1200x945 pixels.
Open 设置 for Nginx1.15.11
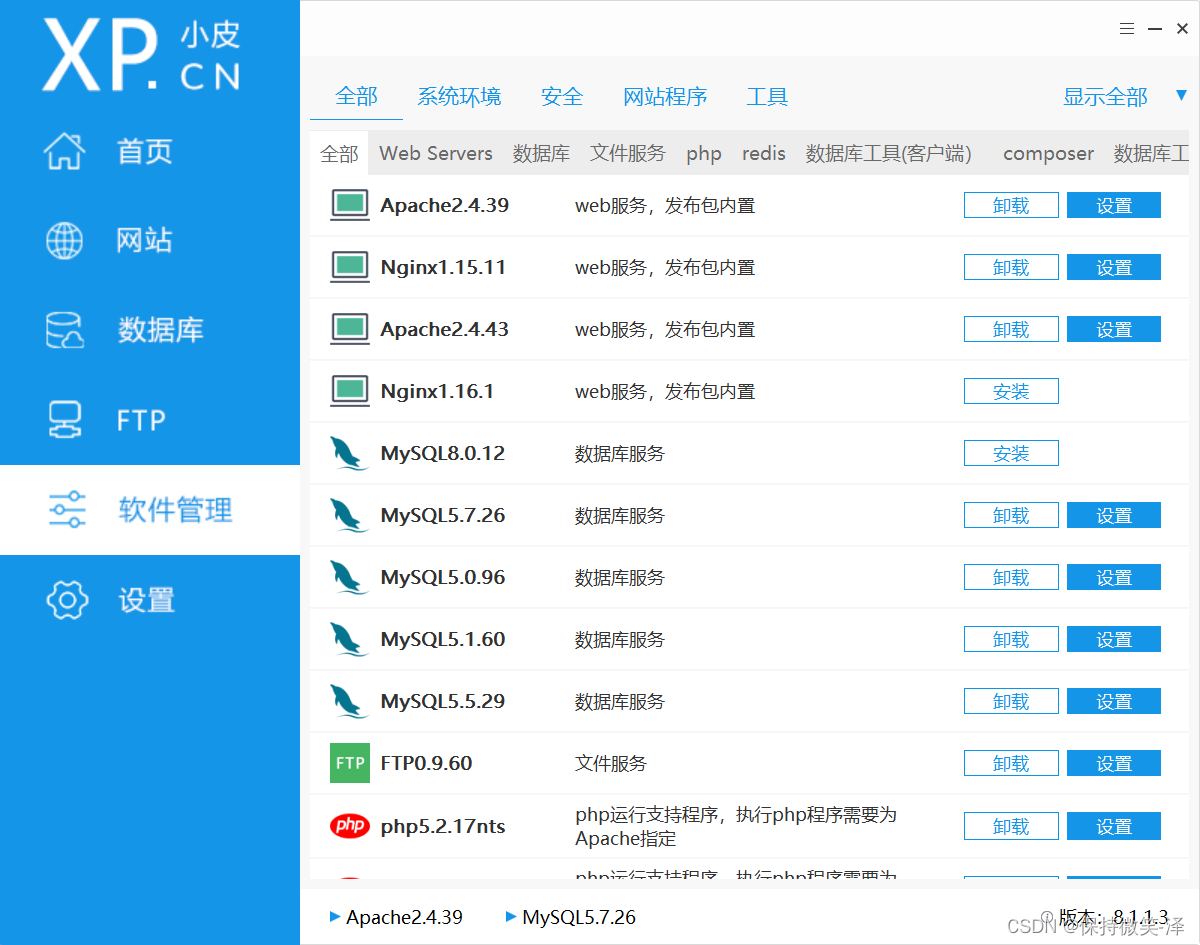point(1114,267)
